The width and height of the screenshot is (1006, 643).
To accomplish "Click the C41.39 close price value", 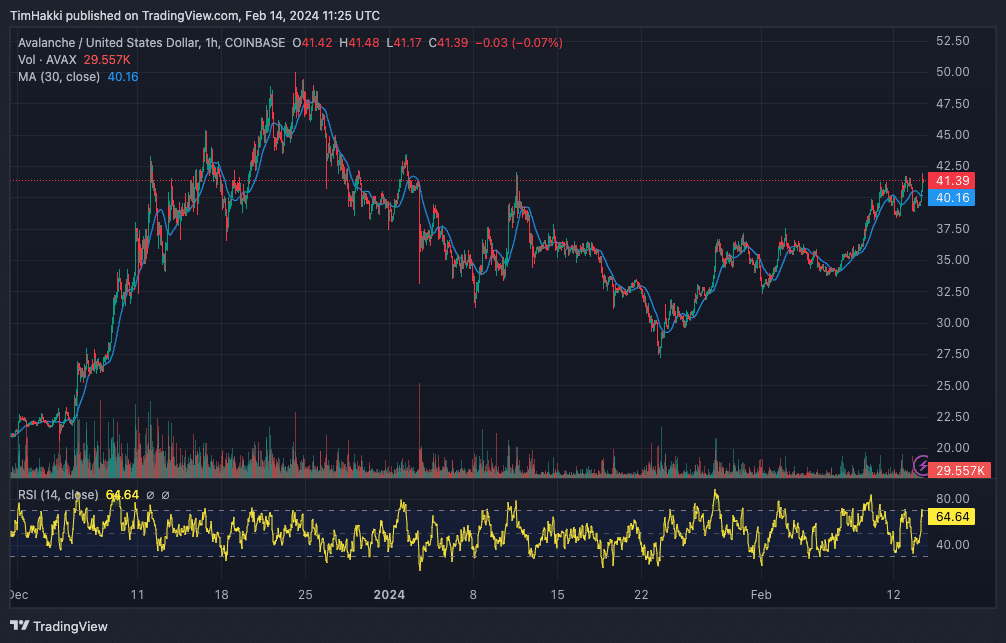I will (448, 43).
